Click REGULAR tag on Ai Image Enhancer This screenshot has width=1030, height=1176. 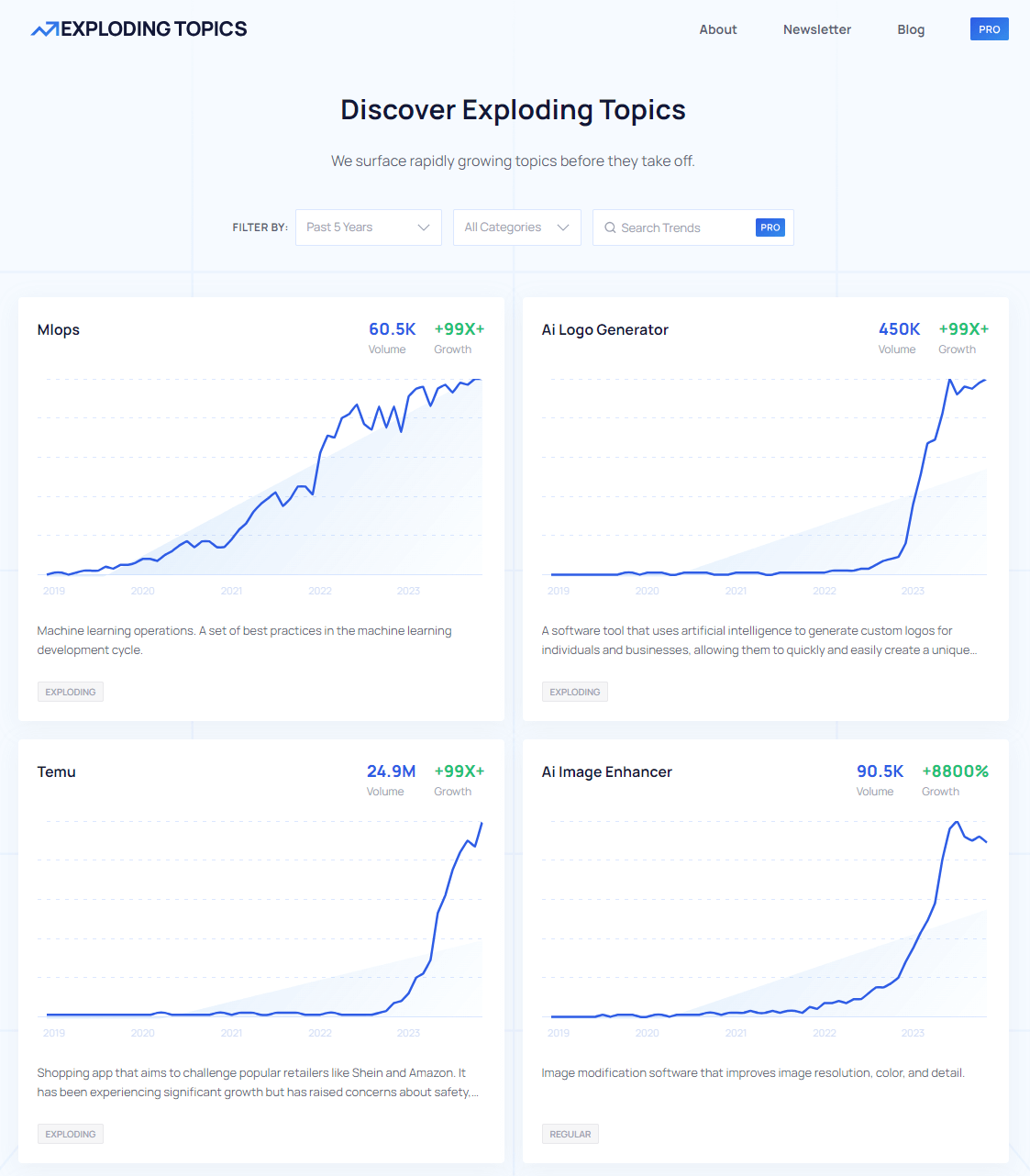pyautogui.click(x=570, y=1134)
